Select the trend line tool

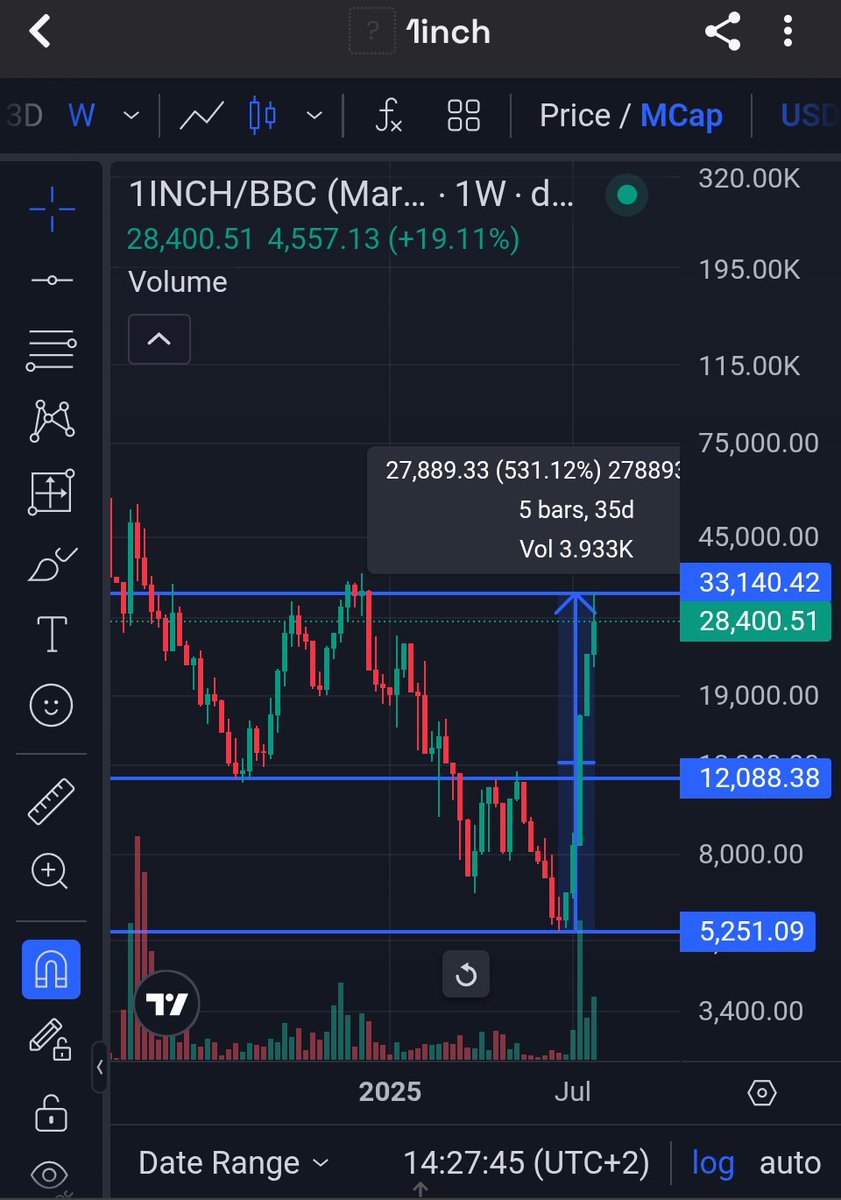click(52, 281)
